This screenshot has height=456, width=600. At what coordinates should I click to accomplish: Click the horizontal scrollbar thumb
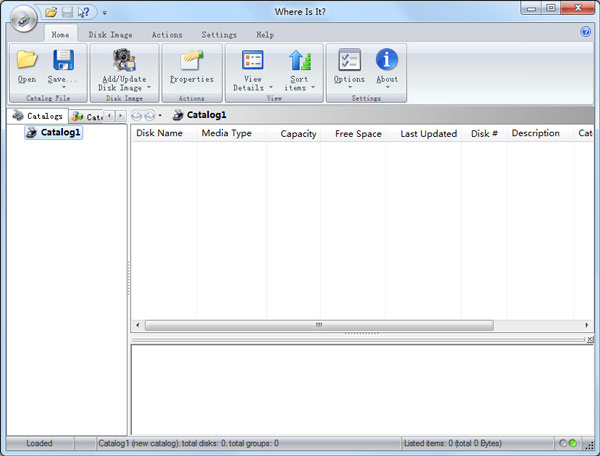319,325
